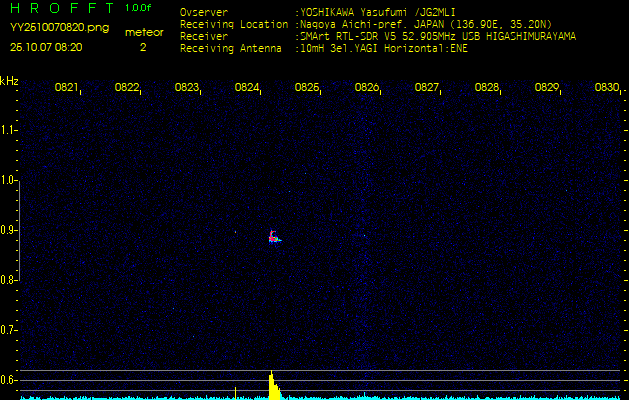Click the 25.10.07 08:20 timestamp
The height and width of the screenshot is (400, 629).
pyautogui.click(x=46, y=46)
